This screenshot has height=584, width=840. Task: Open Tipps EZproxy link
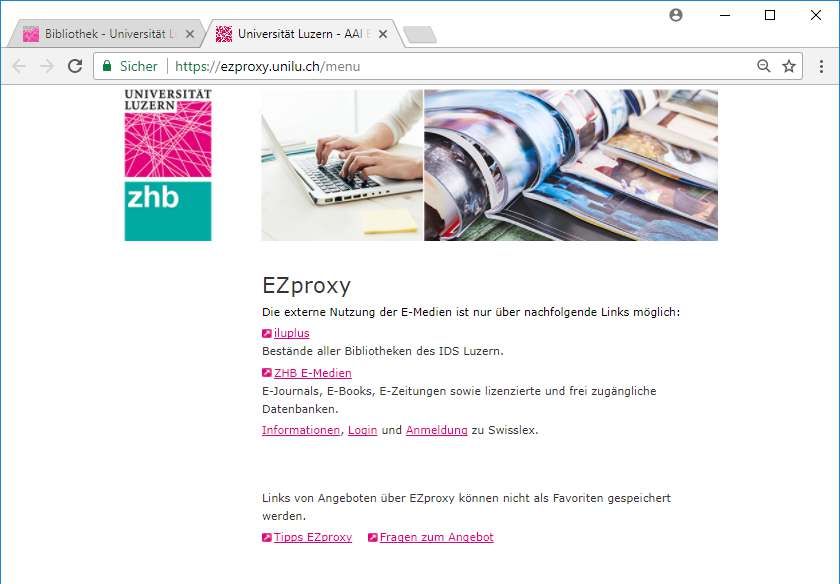313,537
